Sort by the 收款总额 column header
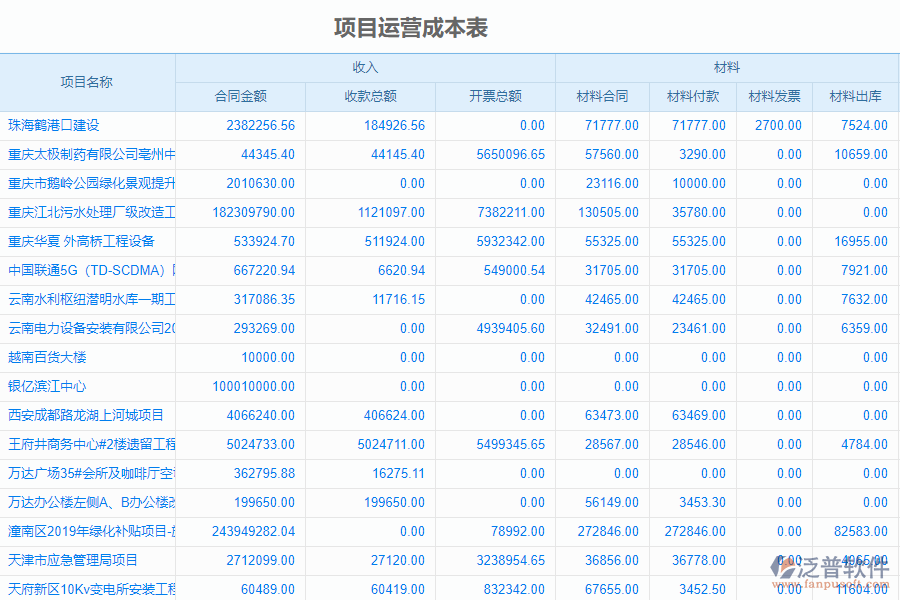The image size is (900, 600). click(369, 96)
